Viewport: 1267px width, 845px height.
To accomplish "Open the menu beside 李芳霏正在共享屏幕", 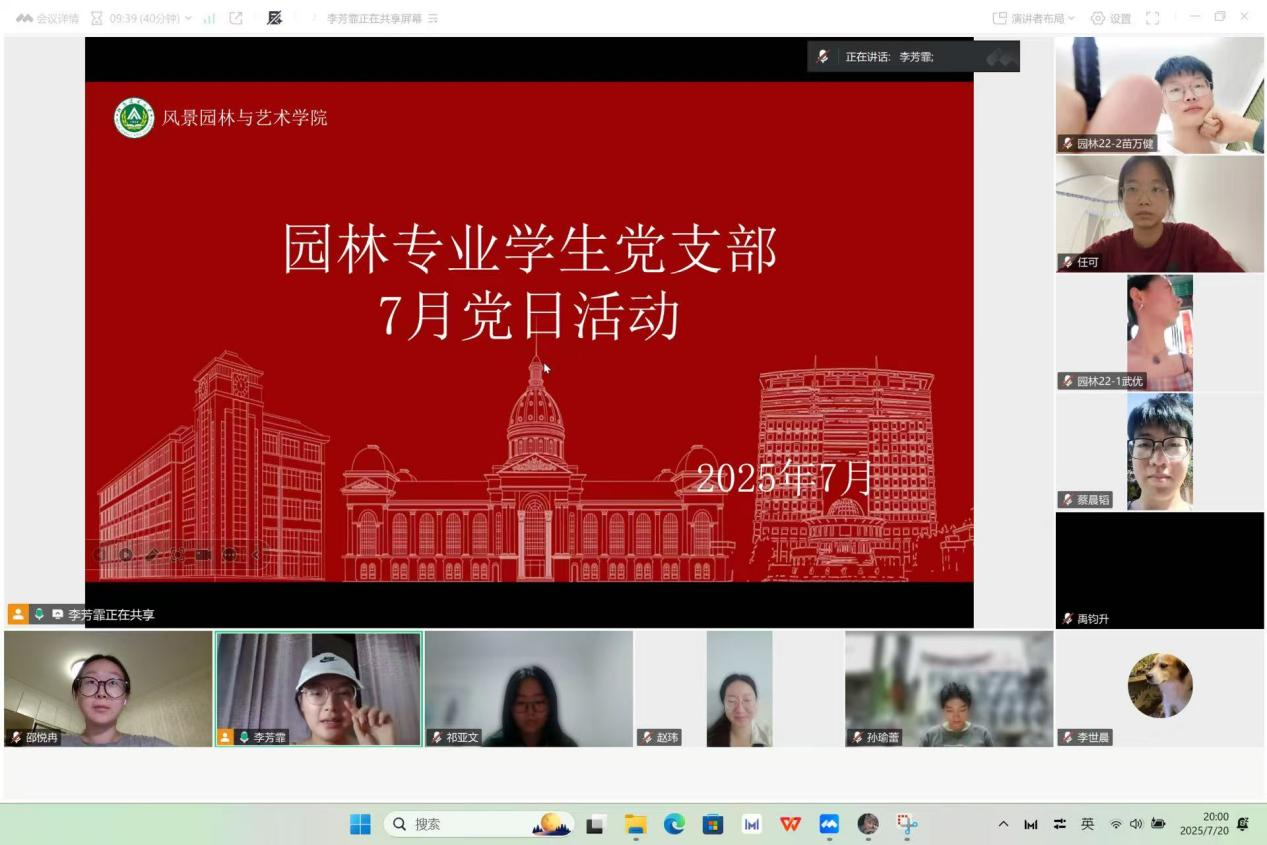I will 433,18.
